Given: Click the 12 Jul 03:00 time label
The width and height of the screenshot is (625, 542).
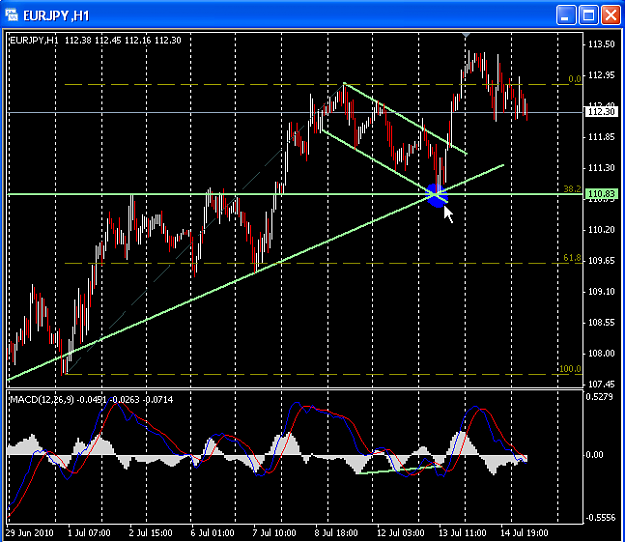Looking at the screenshot, I should pyautogui.click(x=401, y=533).
